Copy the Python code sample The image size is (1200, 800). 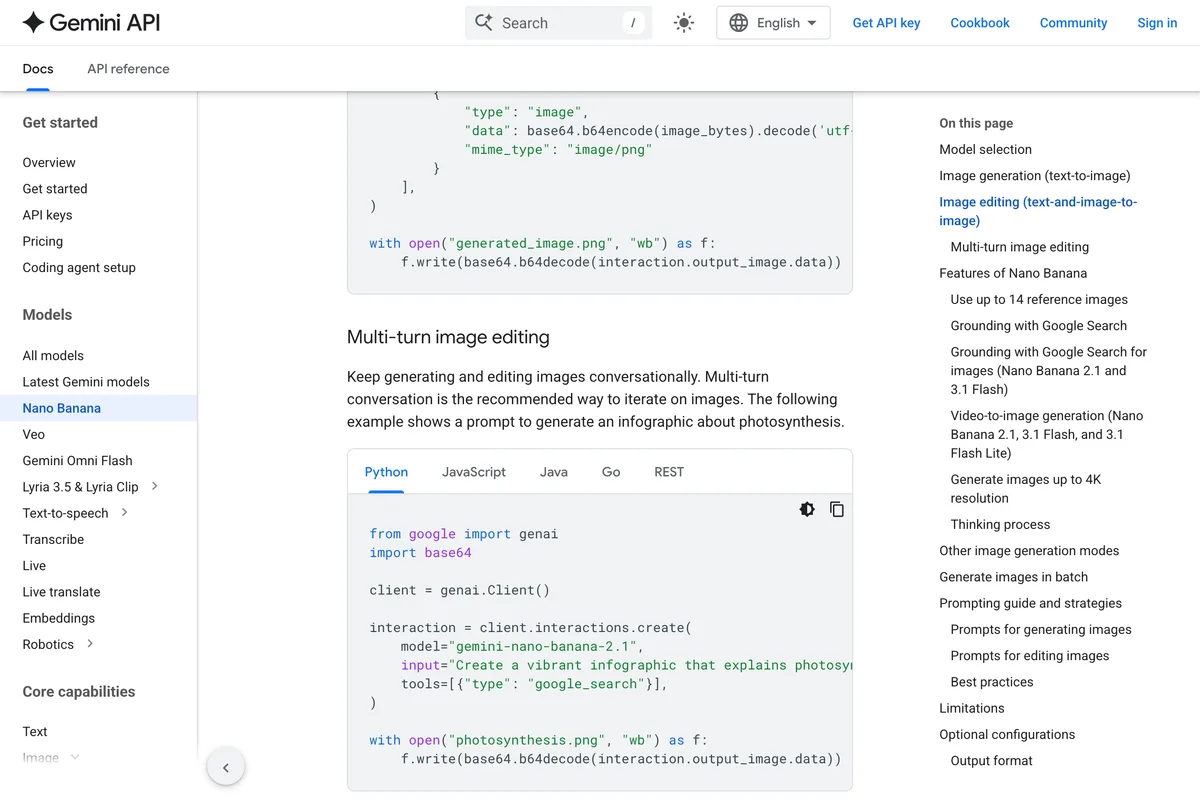pyautogui.click(x=837, y=509)
